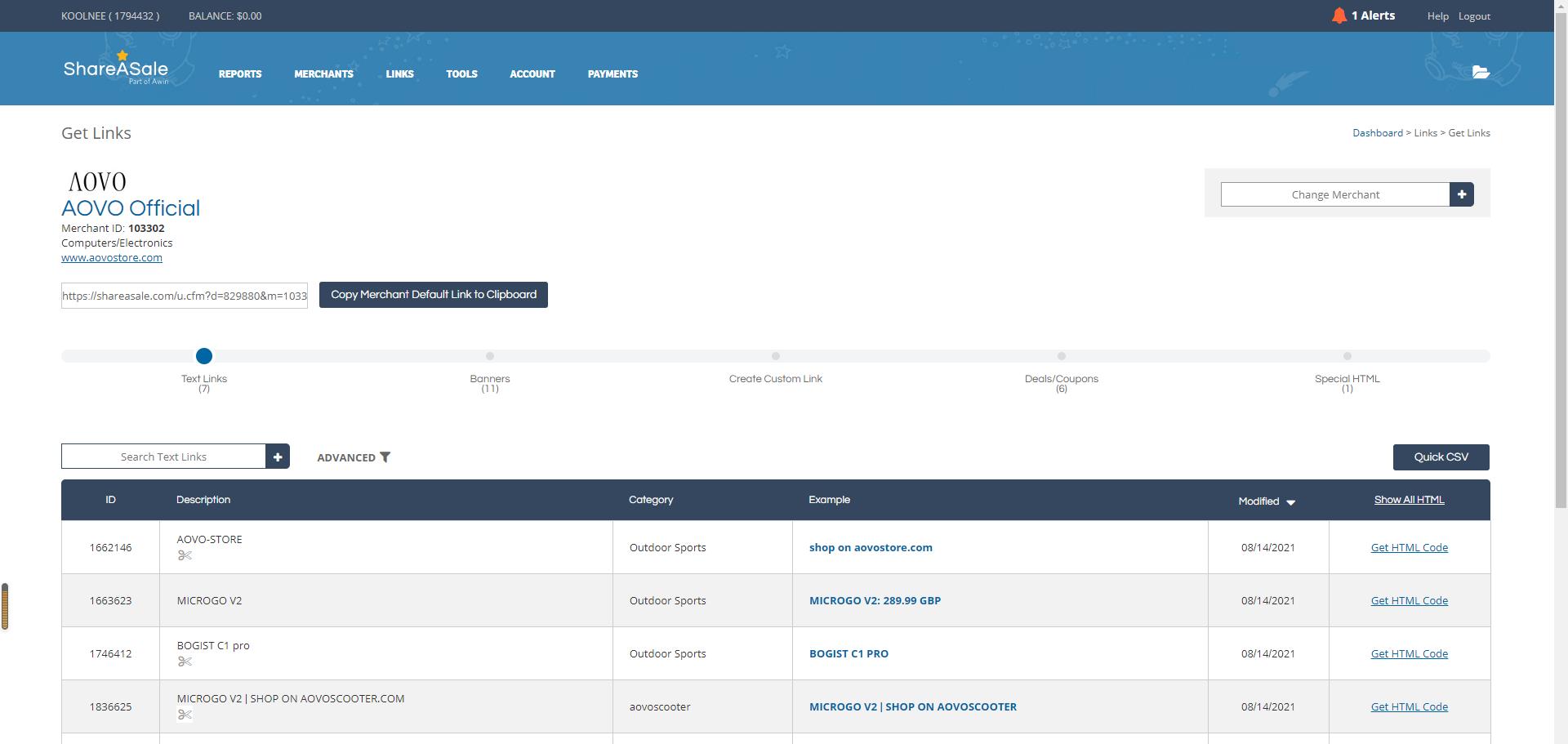Image resolution: width=1568 pixels, height=744 pixels.
Task: Open the Help link
Action: tap(1437, 16)
